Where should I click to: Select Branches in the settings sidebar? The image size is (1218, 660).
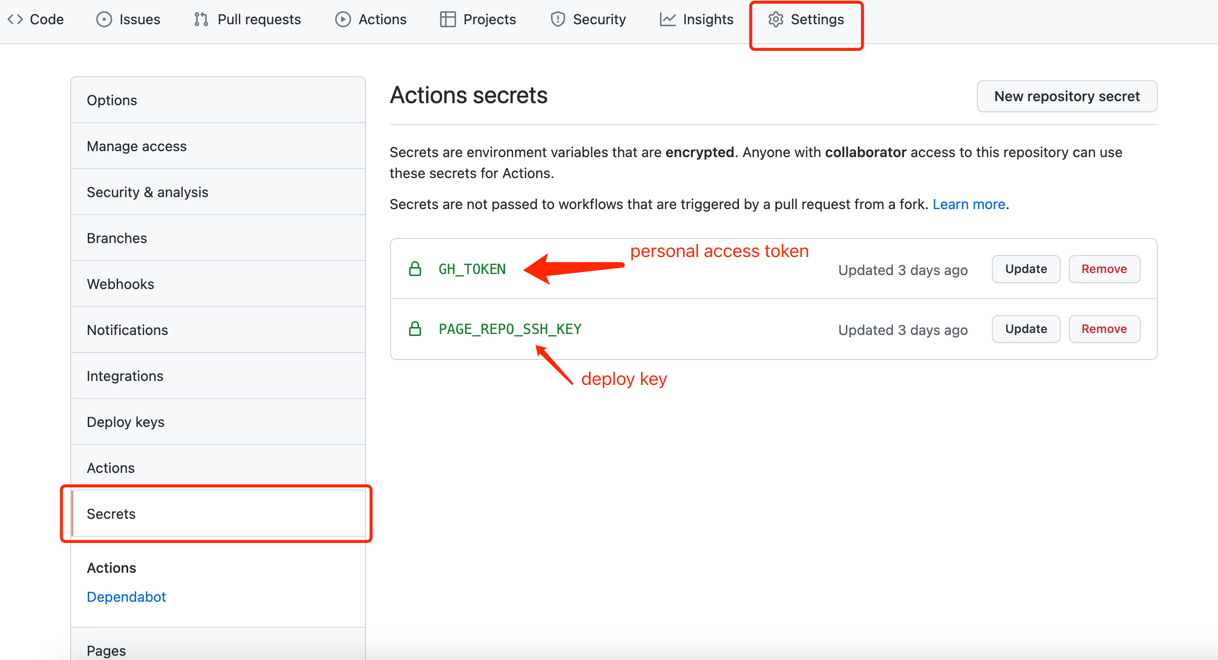pos(116,238)
